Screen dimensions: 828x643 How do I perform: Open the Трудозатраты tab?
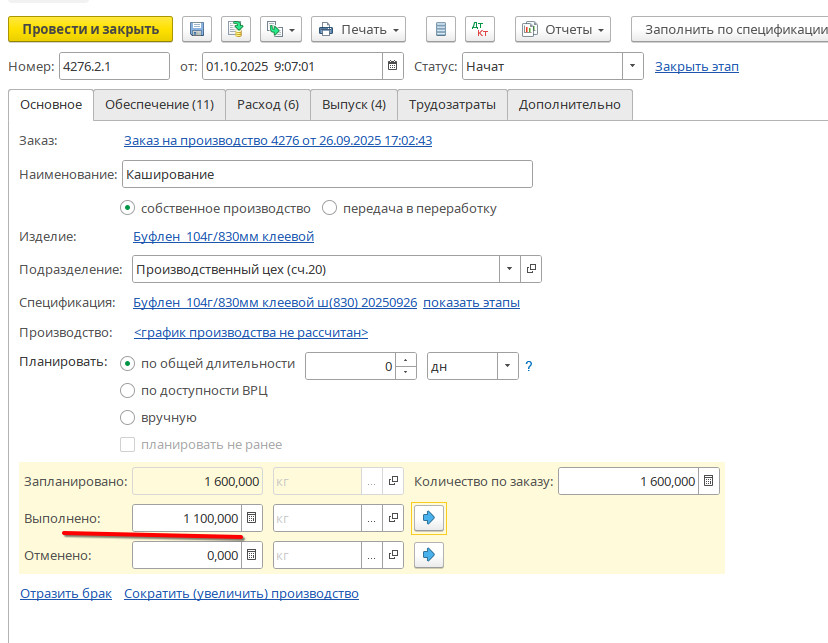(452, 105)
